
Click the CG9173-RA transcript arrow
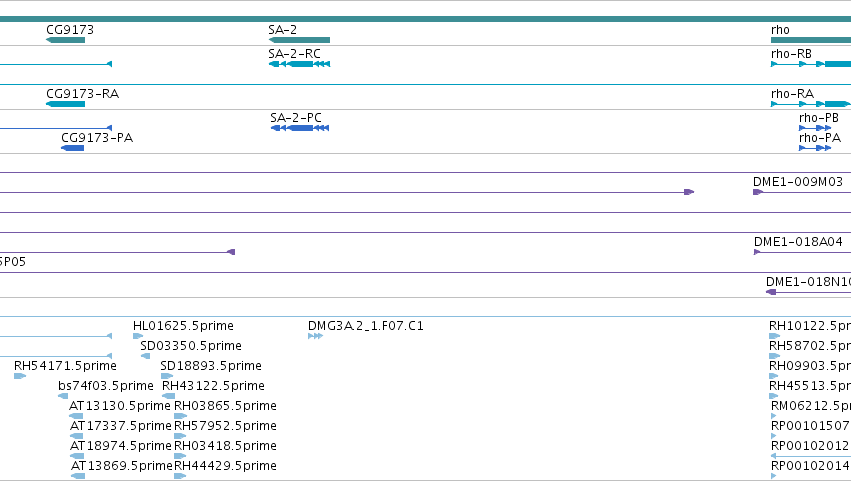click(66, 104)
